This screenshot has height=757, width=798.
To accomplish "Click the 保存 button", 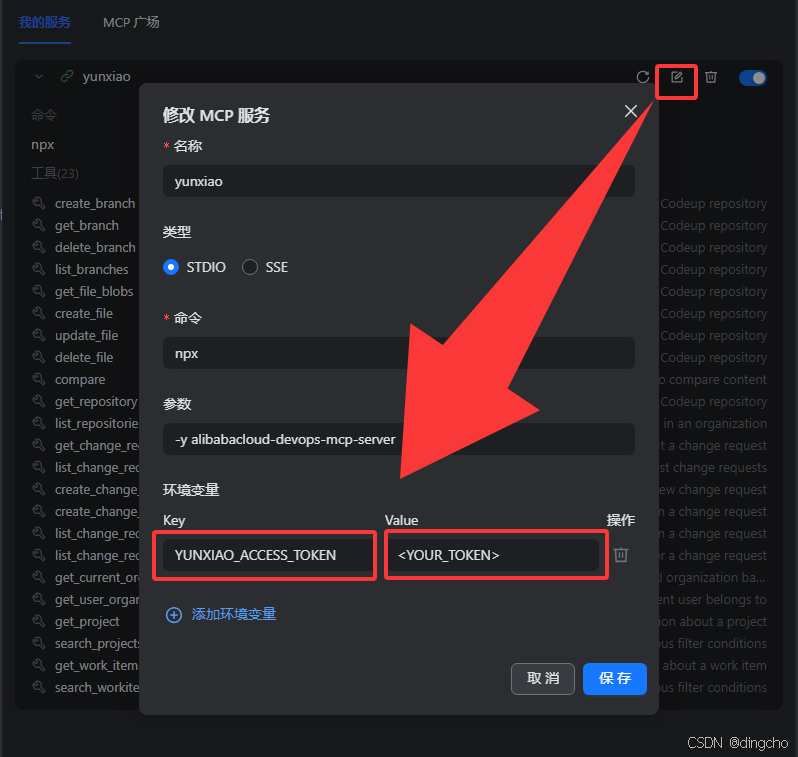I will click(615, 679).
